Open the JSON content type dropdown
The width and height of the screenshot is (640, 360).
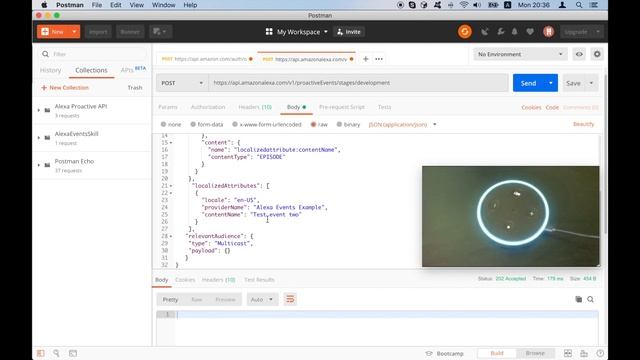coord(402,124)
